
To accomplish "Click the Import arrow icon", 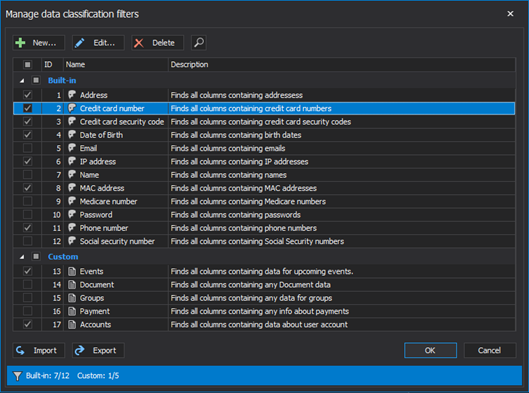I will click(x=20, y=350).
